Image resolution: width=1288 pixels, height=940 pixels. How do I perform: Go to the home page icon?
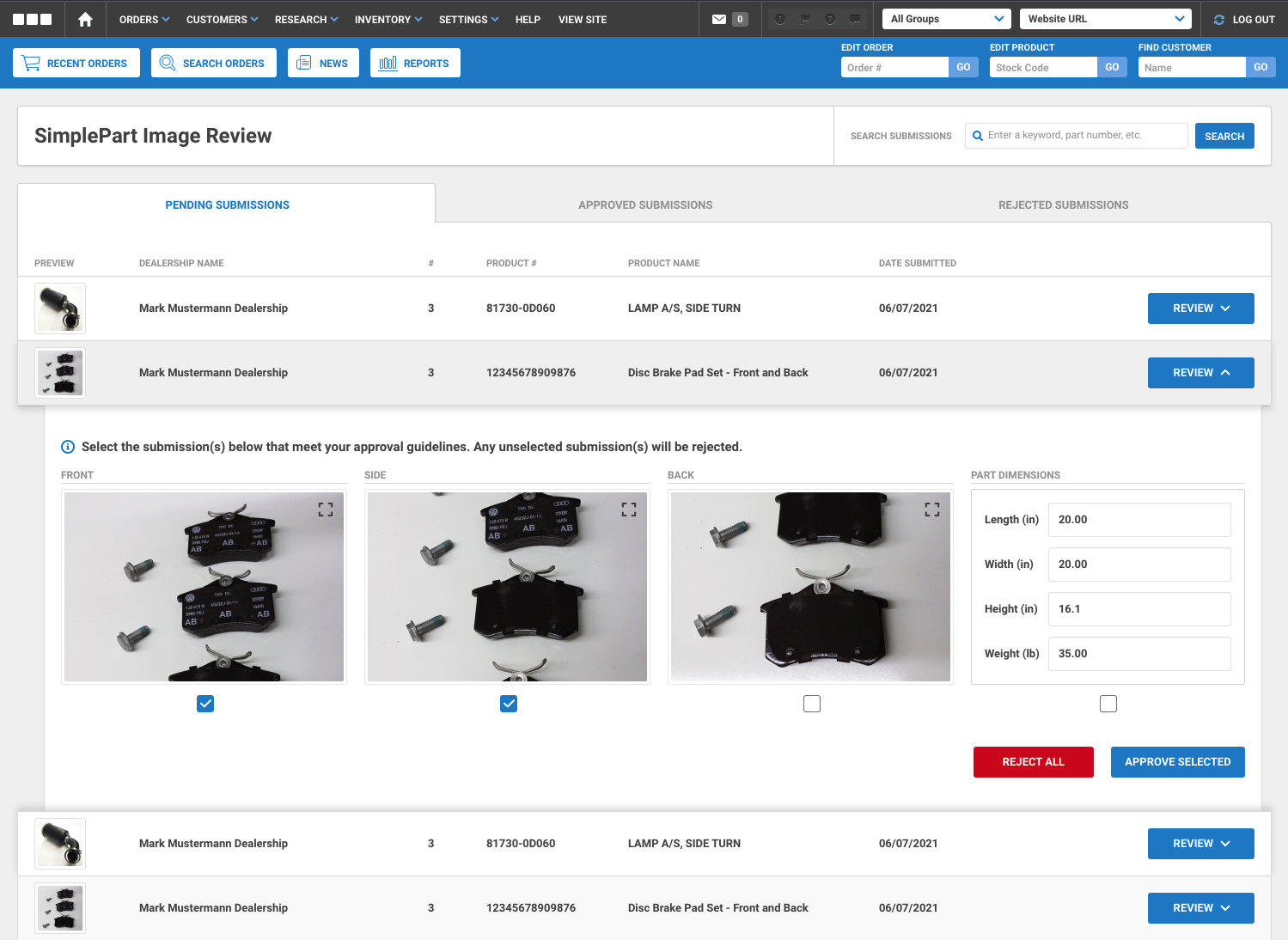tap(85, 19)
